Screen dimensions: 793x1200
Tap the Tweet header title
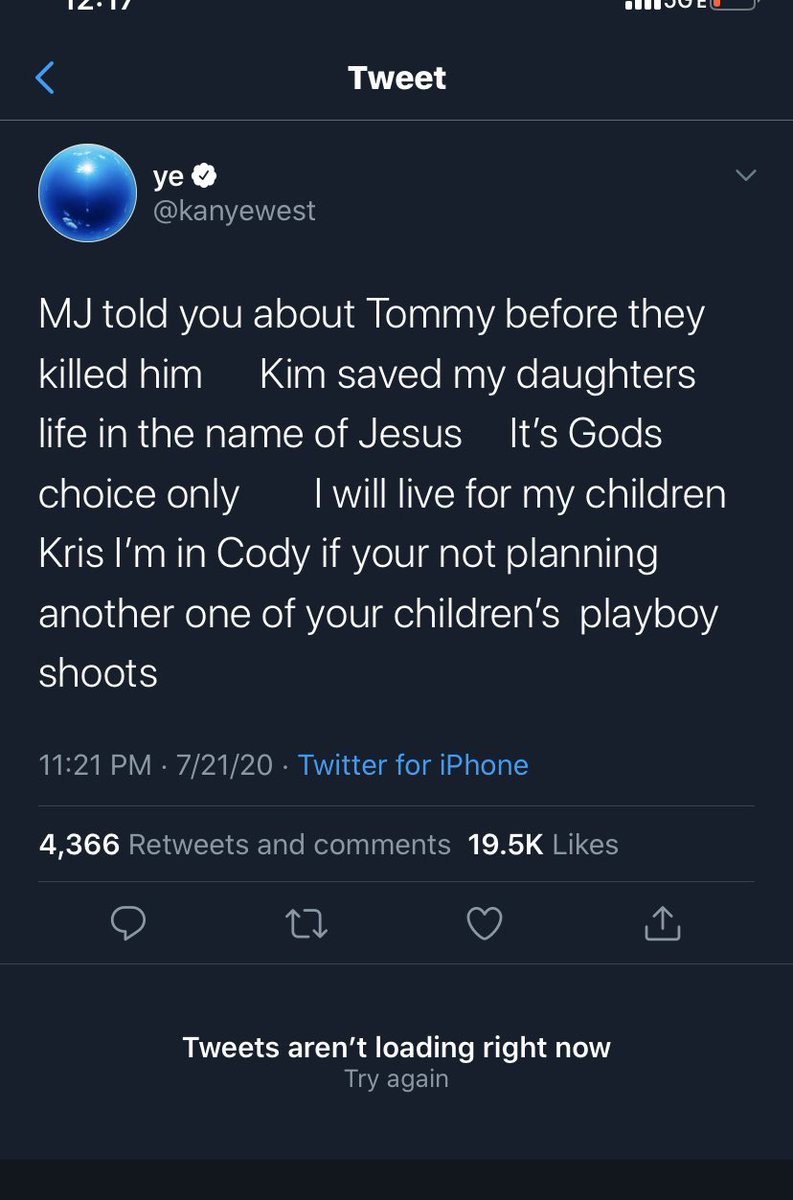(397, 78)
